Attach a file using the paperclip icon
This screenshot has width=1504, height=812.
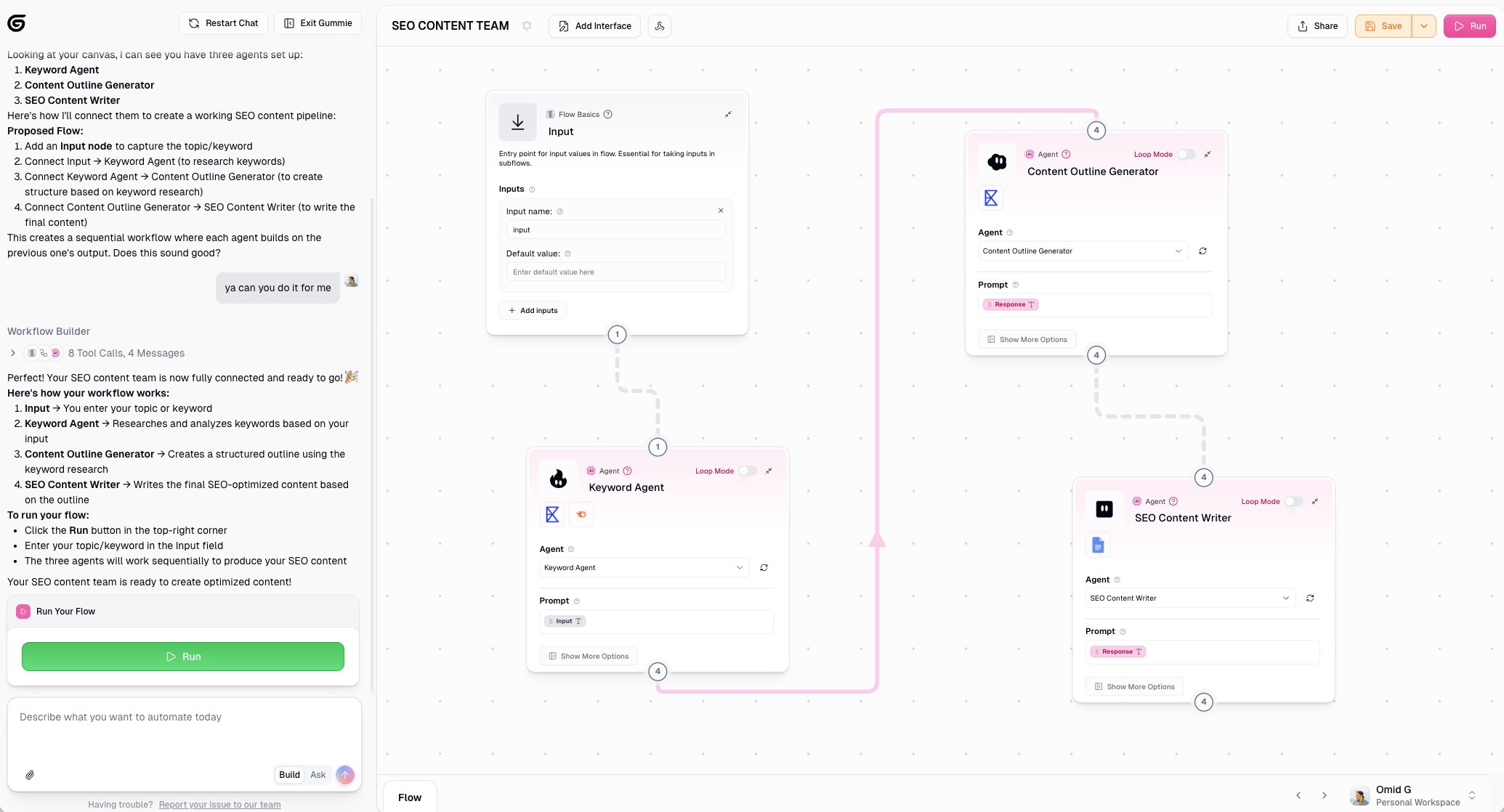point(30,774)
